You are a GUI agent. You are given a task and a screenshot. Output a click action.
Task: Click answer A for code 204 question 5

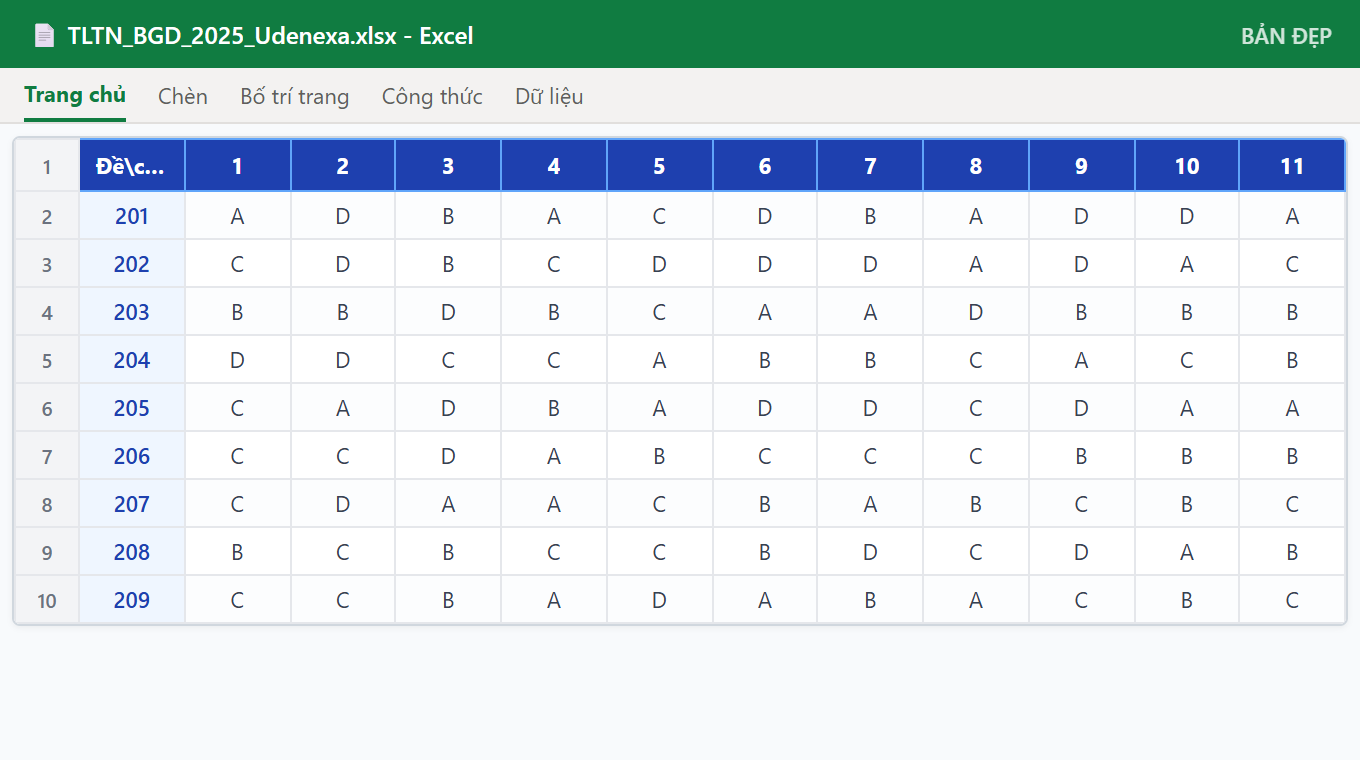[660, 360]
